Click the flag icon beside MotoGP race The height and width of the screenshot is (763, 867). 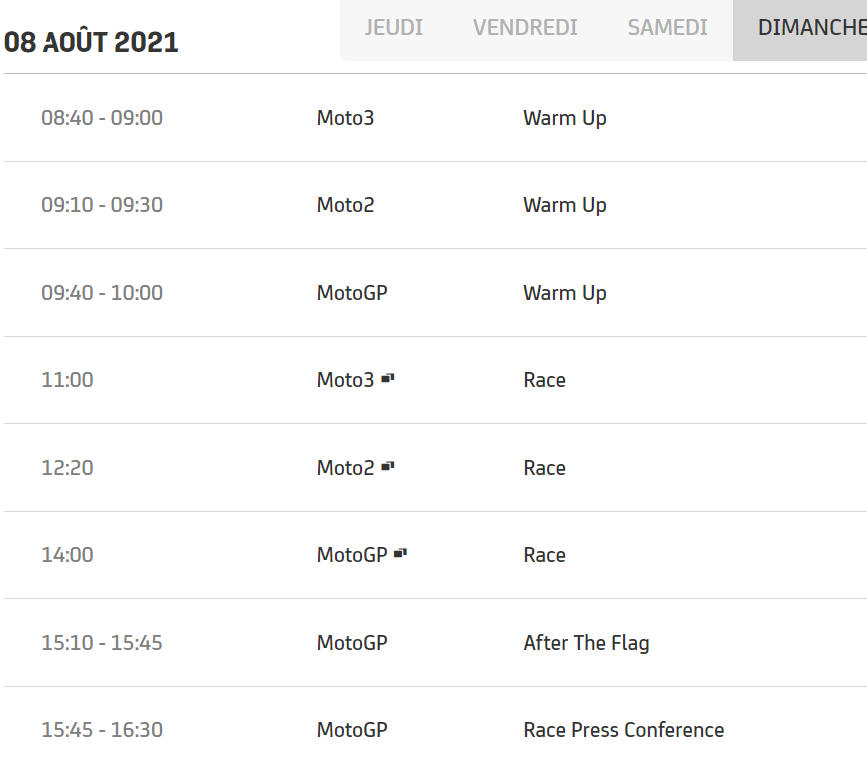tap(400, 553)
